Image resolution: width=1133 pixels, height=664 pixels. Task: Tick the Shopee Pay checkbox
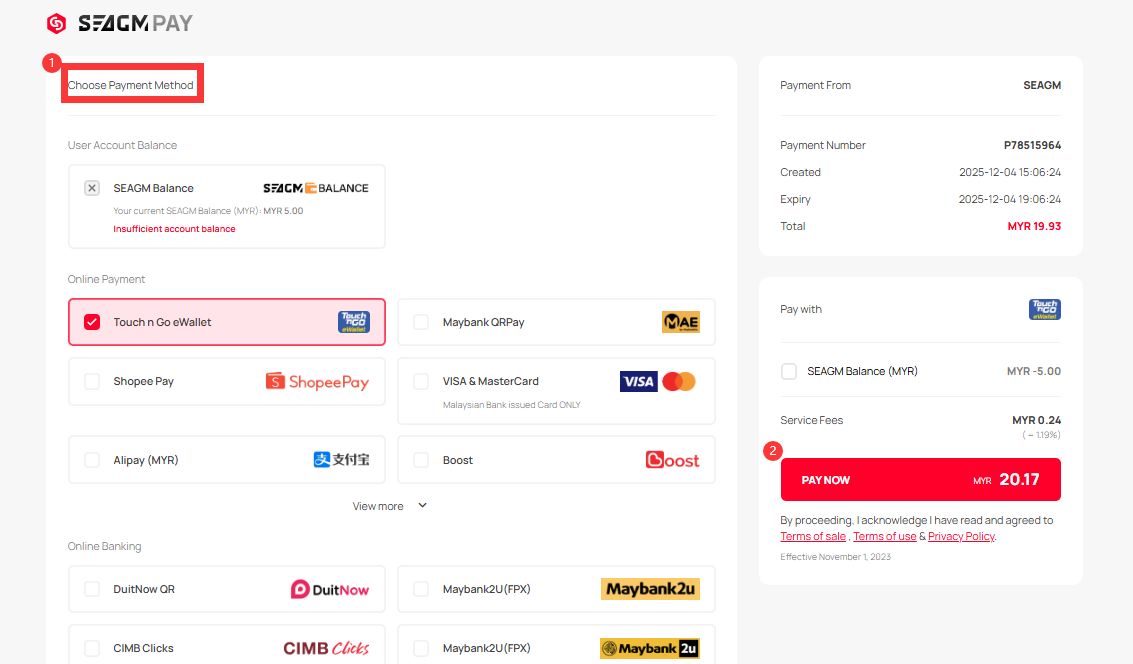(92, 381)
